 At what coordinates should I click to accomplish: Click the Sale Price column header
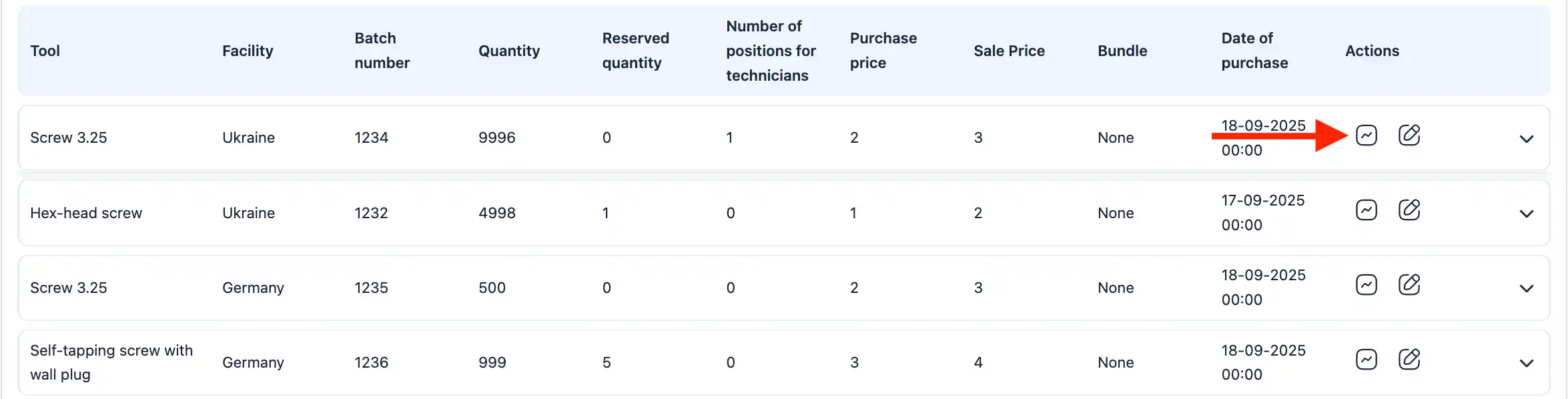point(1009,51)
